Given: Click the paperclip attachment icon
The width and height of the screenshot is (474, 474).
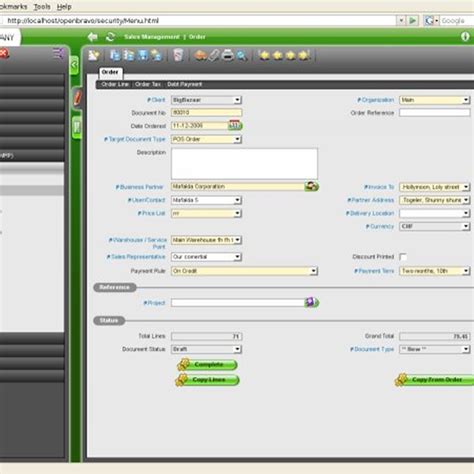Looking at the screenshot, I should pos(214,55).
